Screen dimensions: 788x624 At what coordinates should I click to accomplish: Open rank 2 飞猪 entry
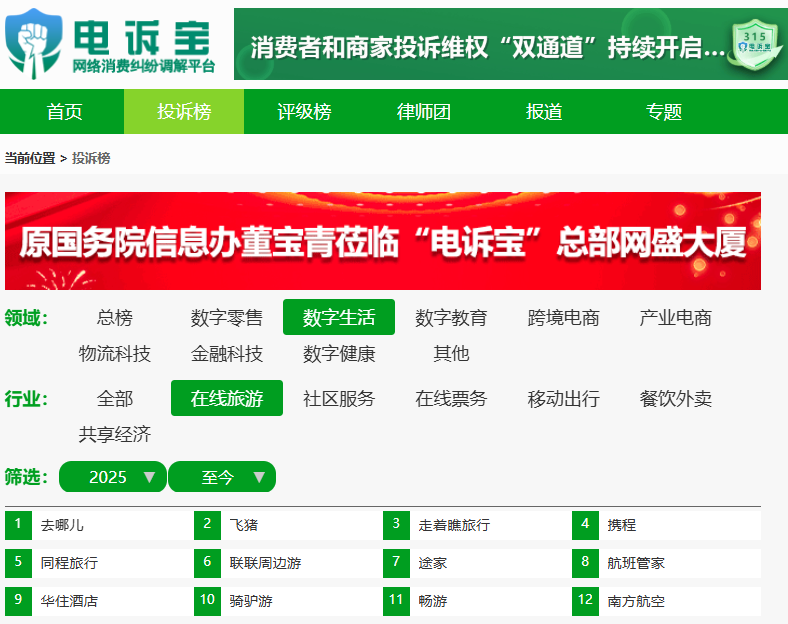(x=288, y=525)
